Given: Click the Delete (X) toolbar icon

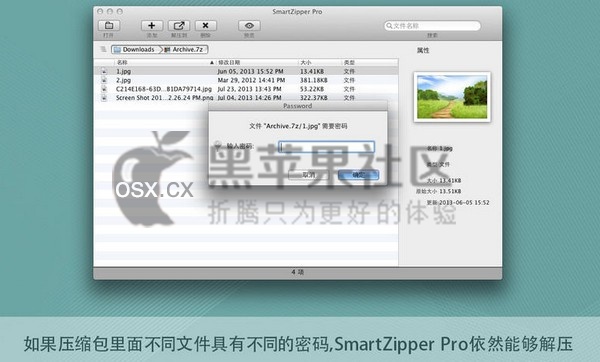Looking at the screenshot, I should [x=205, y=26].
